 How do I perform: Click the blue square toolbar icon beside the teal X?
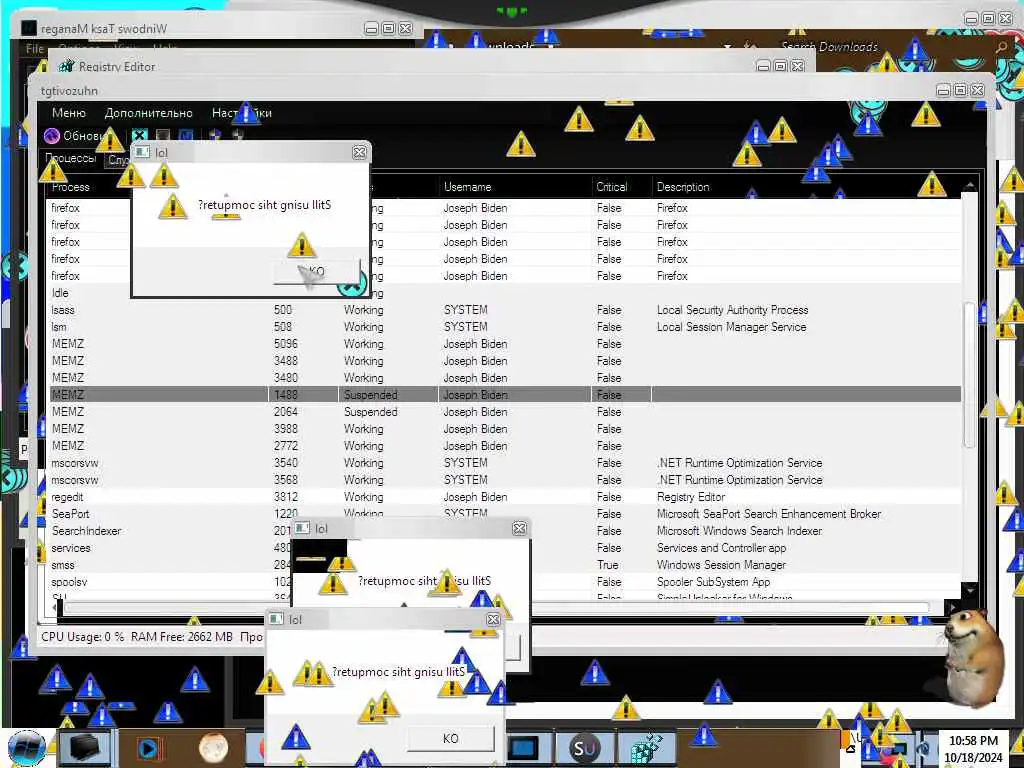pos(186,135)
